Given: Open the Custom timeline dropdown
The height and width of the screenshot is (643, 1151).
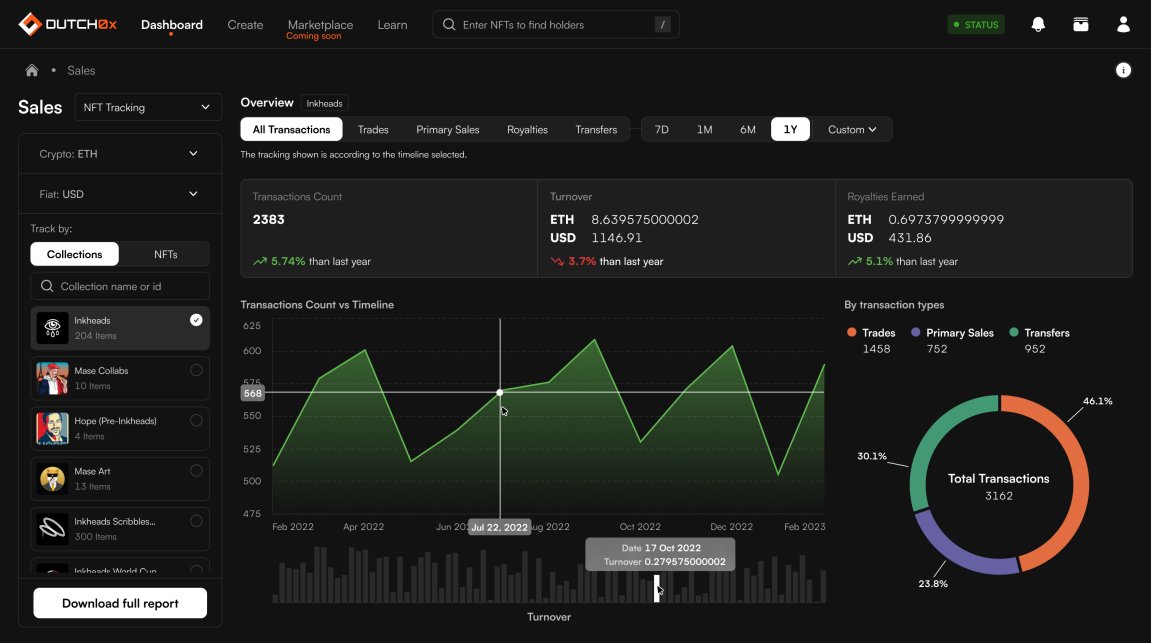Looking at the screenshot, I should point(852,129).
